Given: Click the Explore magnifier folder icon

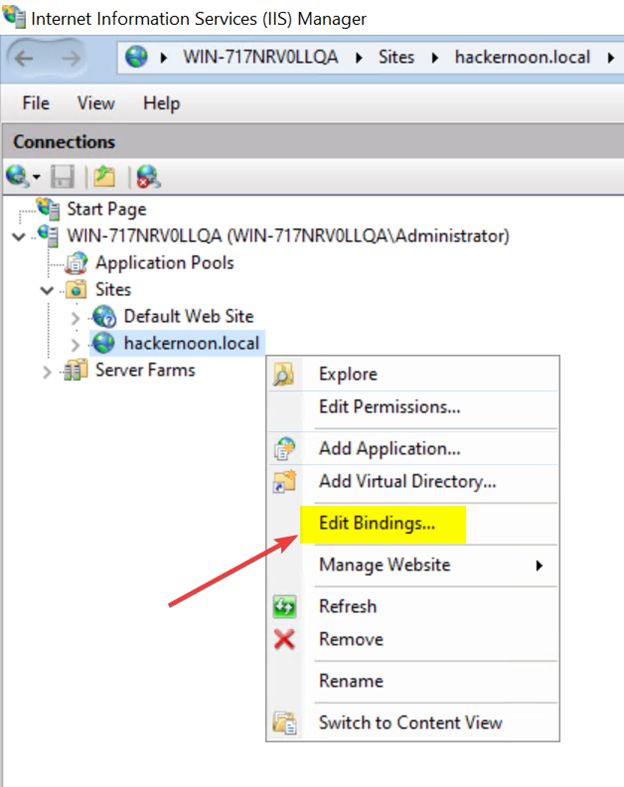Looking at the screenshot, I should (284, 374).
